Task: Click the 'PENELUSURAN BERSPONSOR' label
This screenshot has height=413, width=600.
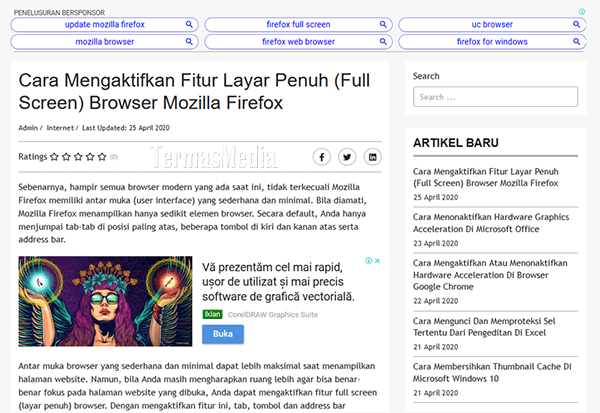Action: pos(59,13)
